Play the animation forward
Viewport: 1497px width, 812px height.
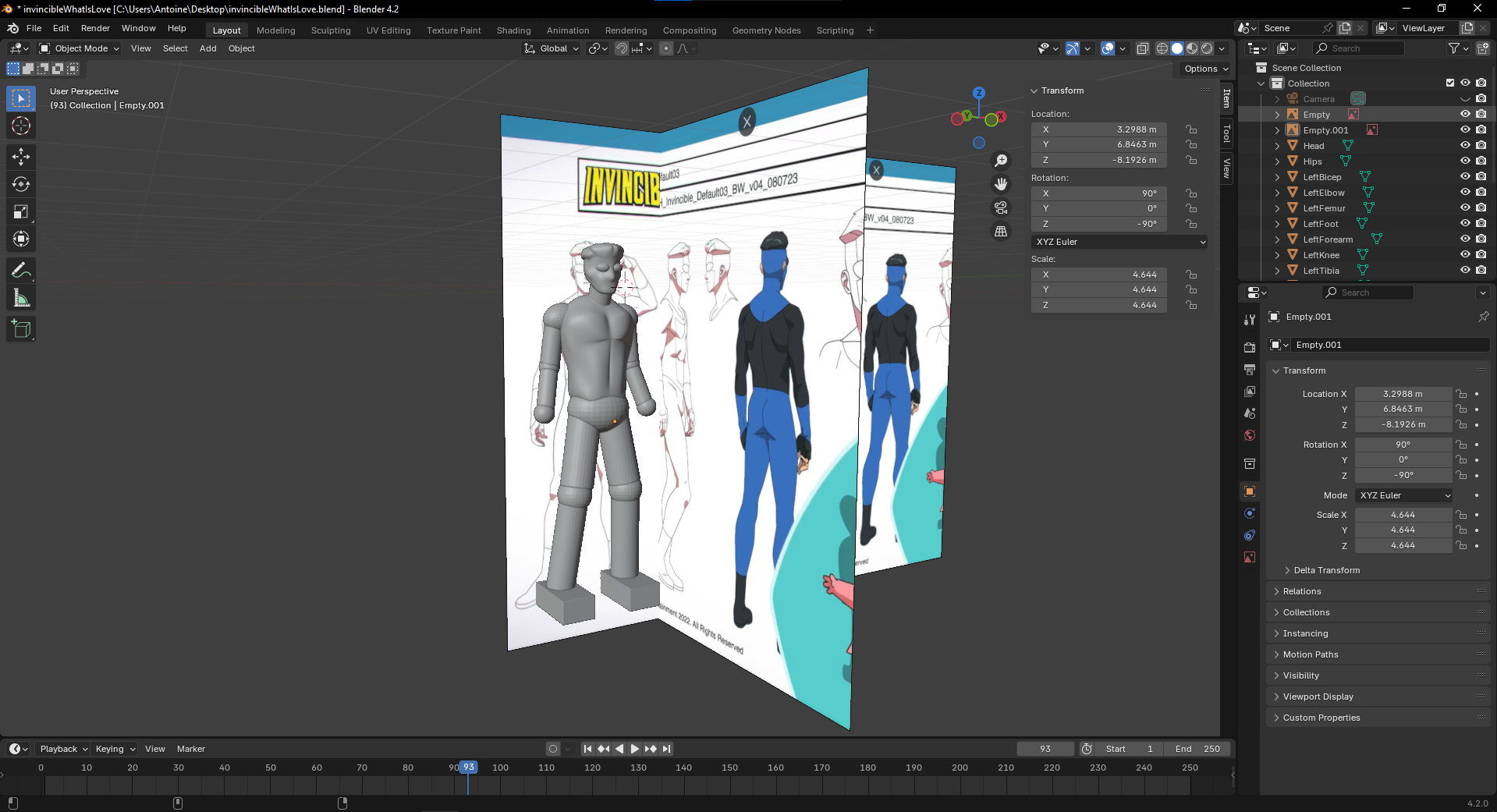click(634, 749)
